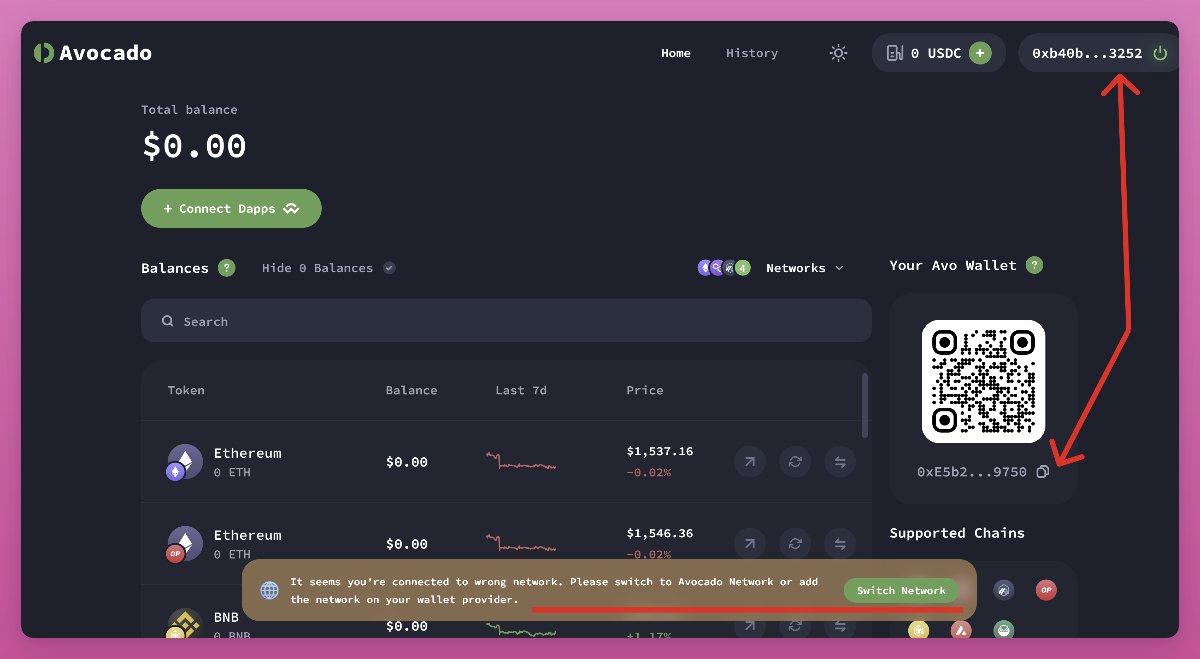Image resolution: width=1200 pixels, height=659 pixels.
Task: Swap the $1,546.36 Optimism Ethereum
Action: (x=795, y=544)
